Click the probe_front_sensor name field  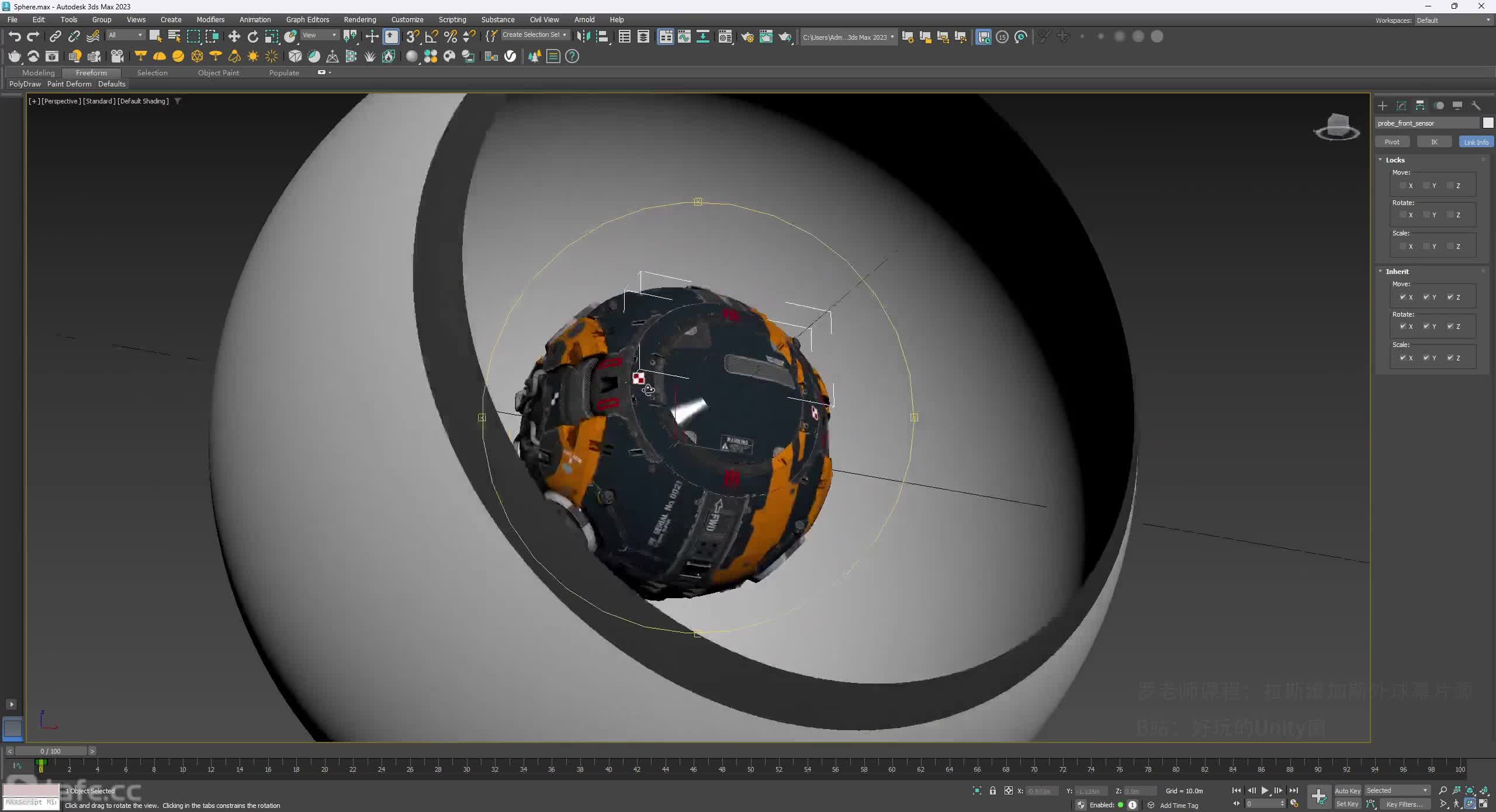pyautogui.click(x=1427, y=123)
